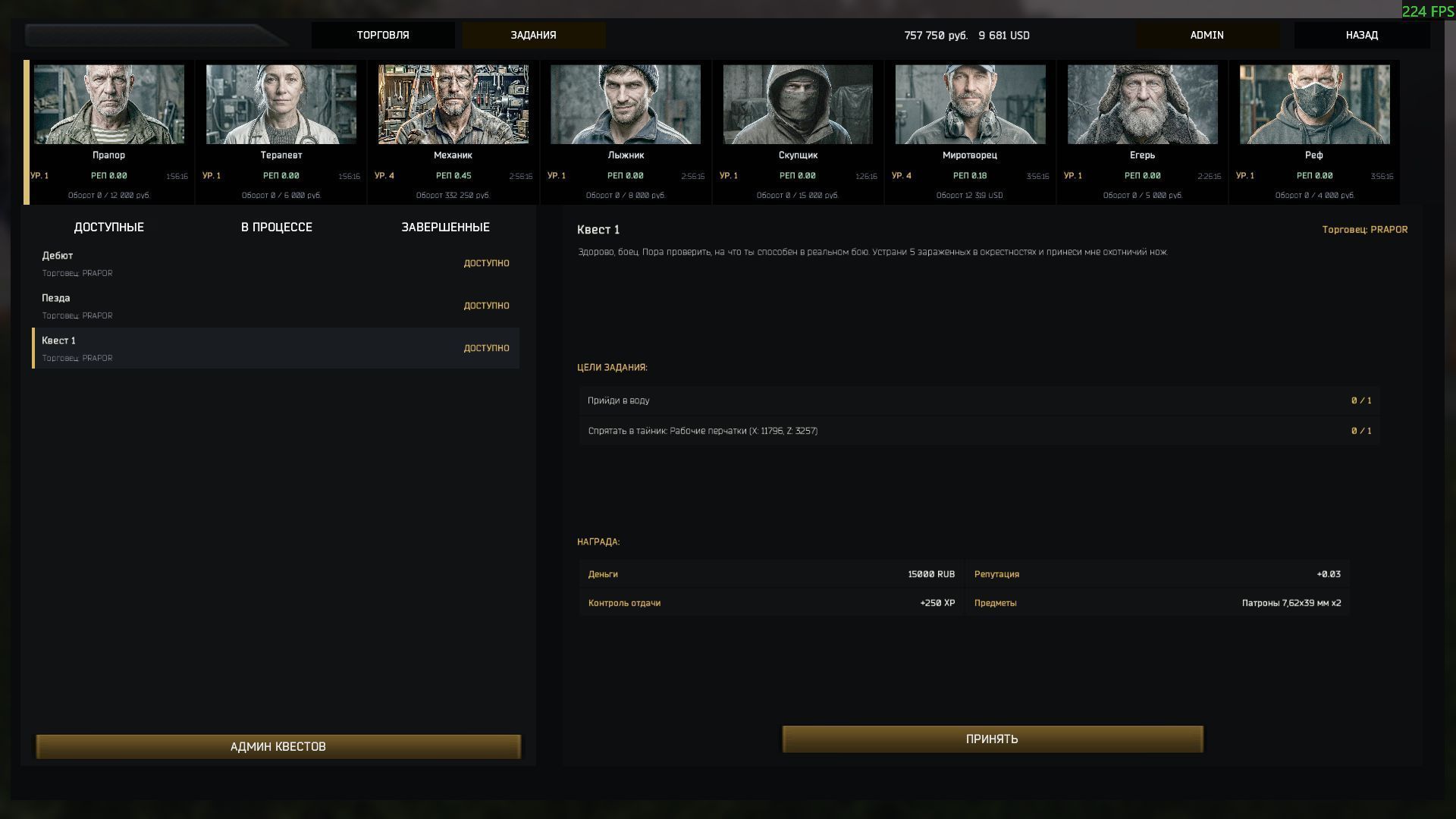Click the ДОСТУПНО status for Дебют
The height and width of the screenshot is (819, 1456).
click(486, 263)
